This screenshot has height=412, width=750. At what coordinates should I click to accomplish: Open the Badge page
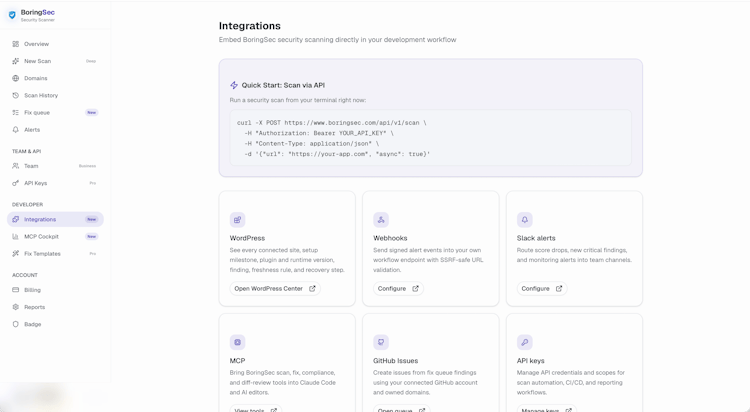pyautogui.click(x=55, y=324)
